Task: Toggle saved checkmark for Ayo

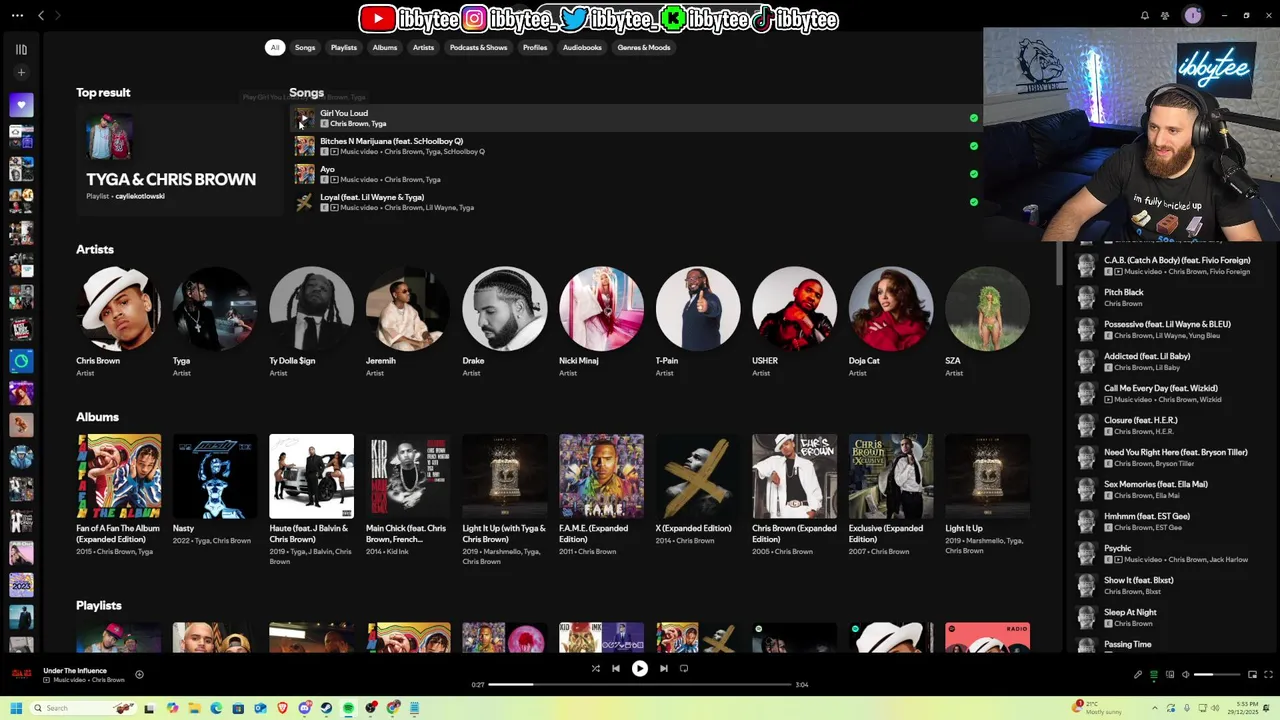Action: click(974, 174)
